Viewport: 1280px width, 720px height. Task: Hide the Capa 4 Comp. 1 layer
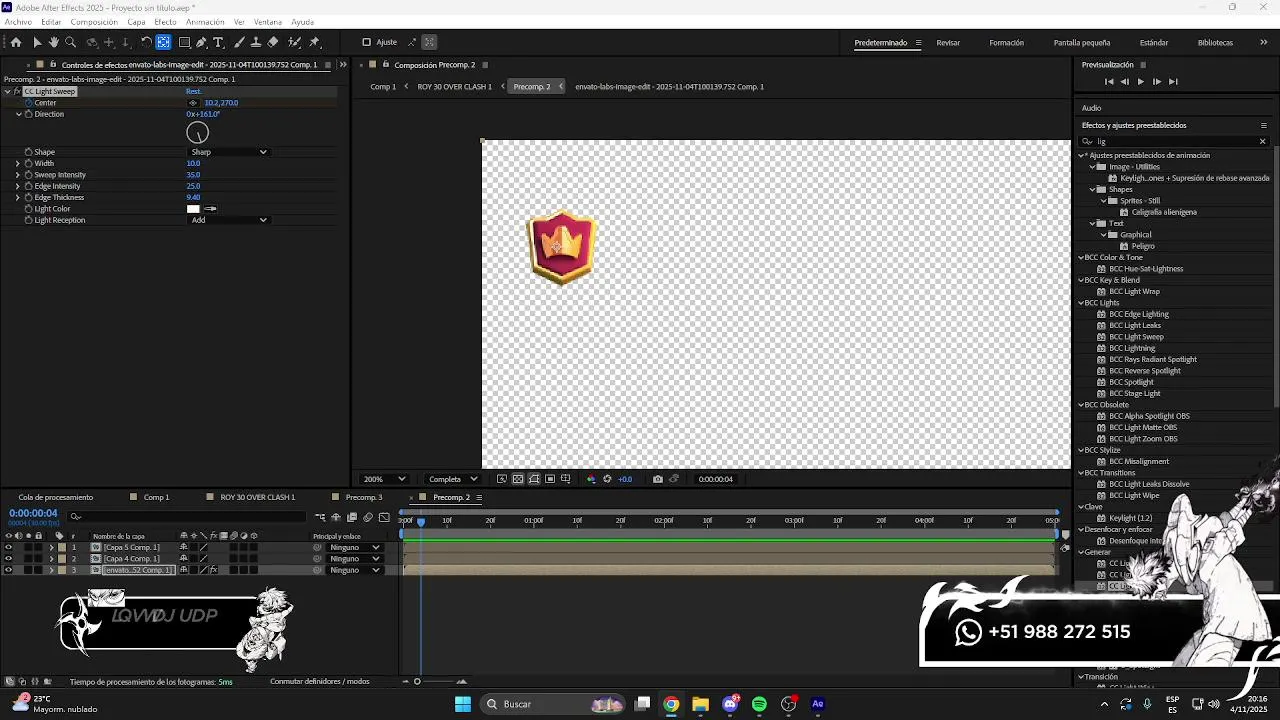(x=8, y=559)
